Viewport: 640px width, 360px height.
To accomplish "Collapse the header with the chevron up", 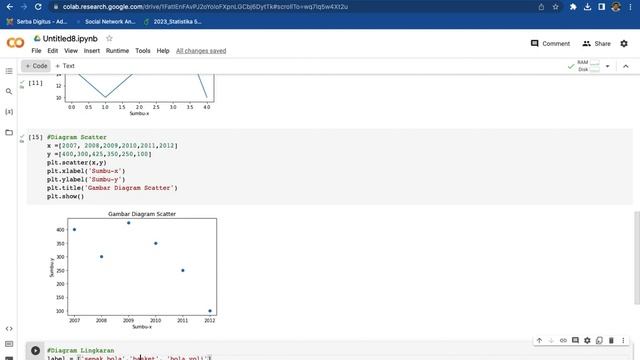I will tap(626, 66).
